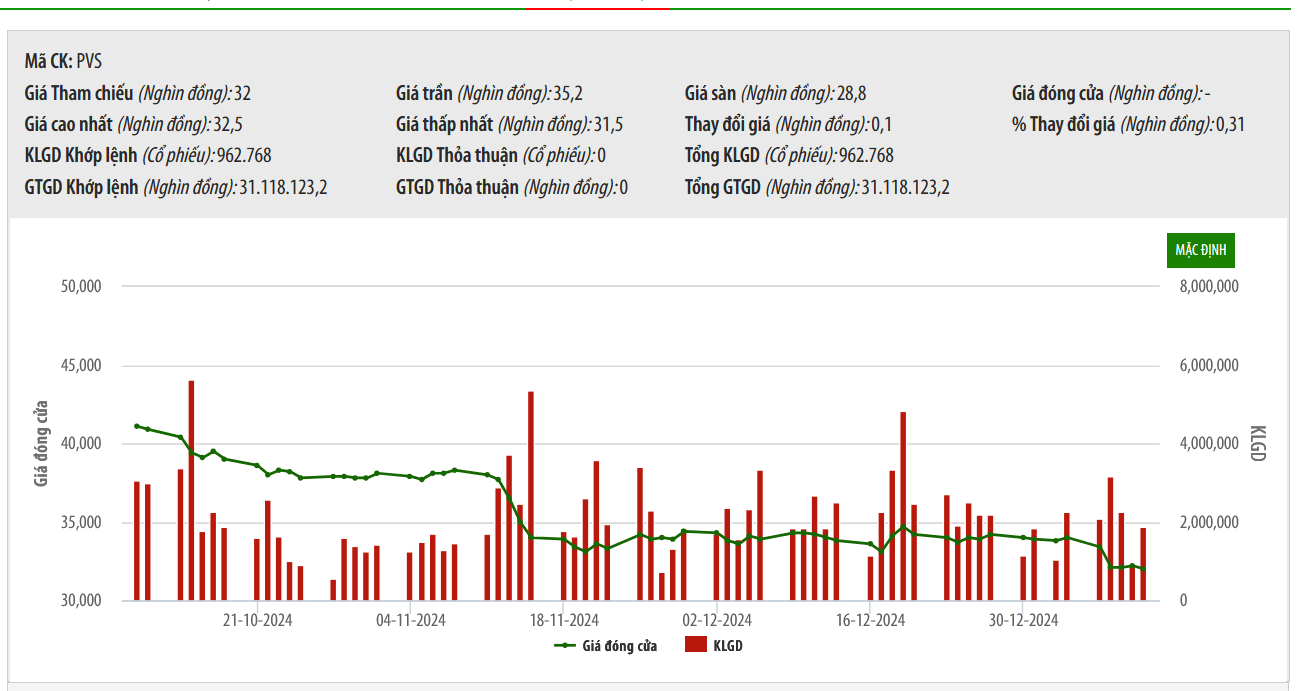1299x691 pixels.
Task: Click the 18-11-2024 date axis label
Action: [x=564, y=620]
